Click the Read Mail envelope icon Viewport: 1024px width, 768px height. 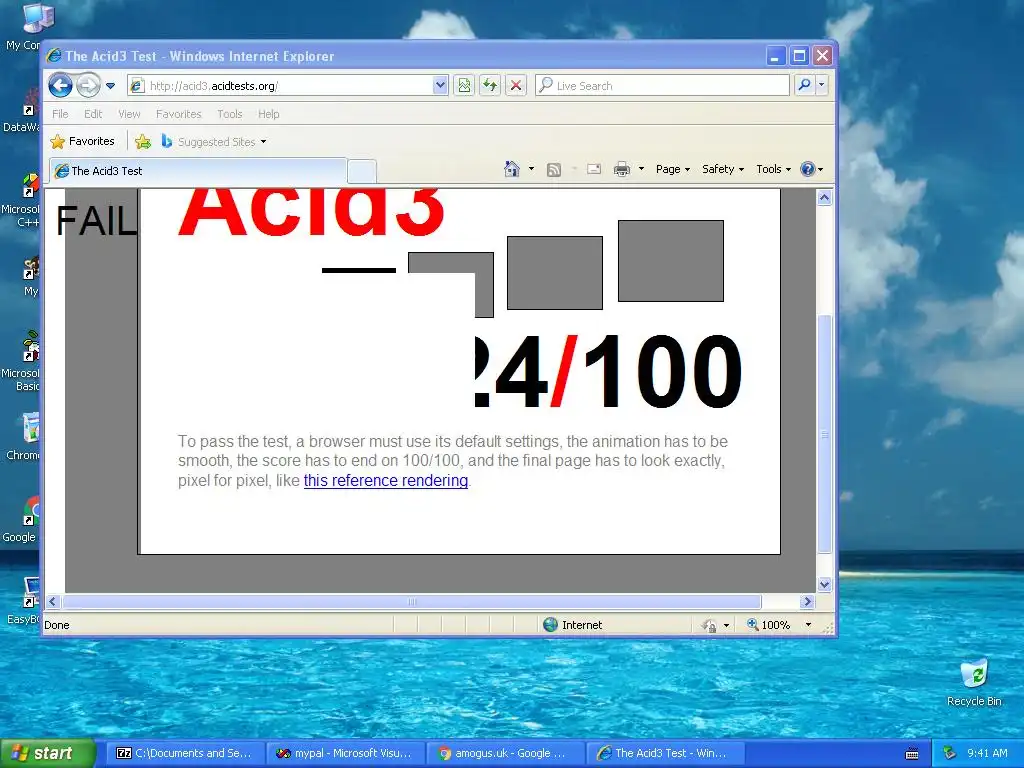594,169
